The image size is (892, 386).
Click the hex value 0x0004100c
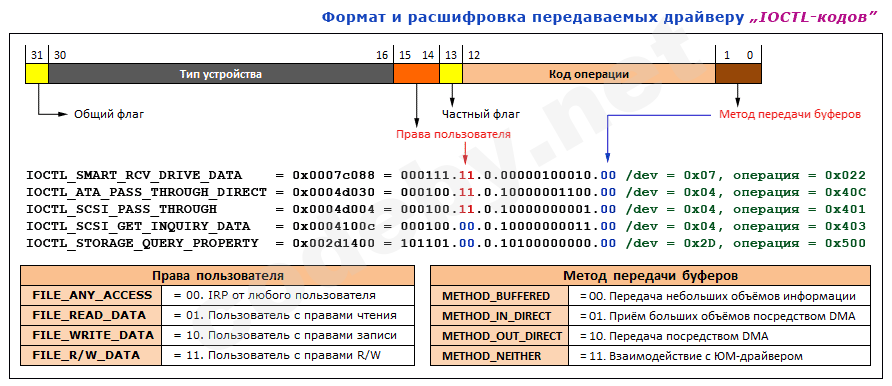click(333, 226)
